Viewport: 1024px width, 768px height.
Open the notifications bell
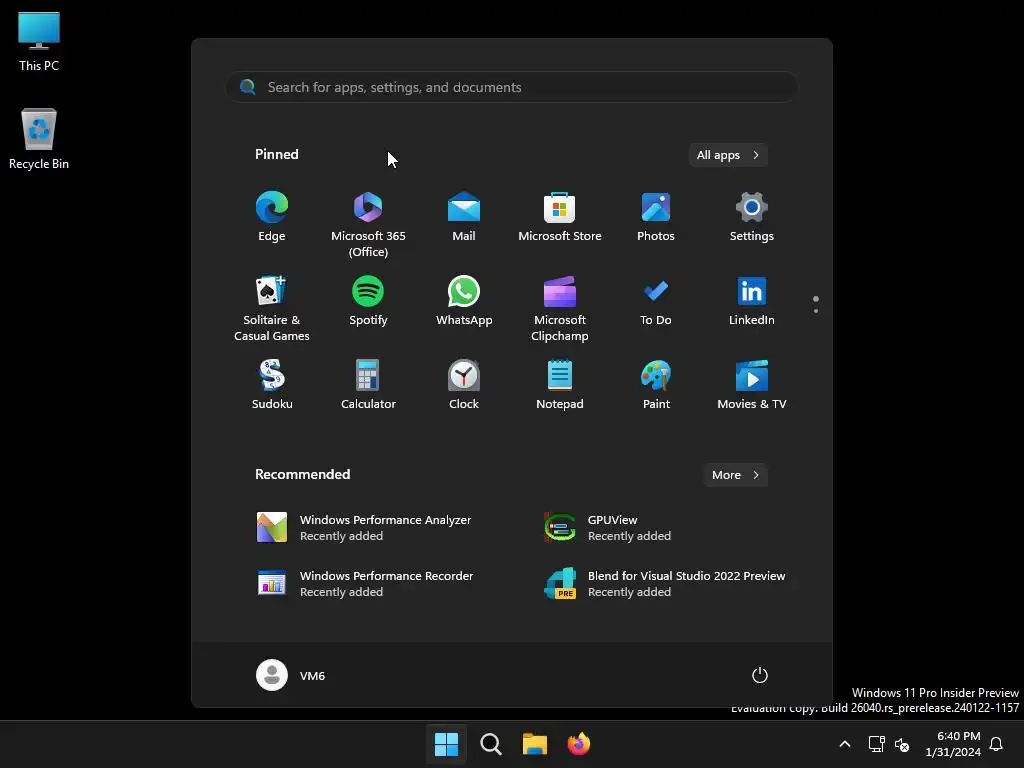(997, 744)
